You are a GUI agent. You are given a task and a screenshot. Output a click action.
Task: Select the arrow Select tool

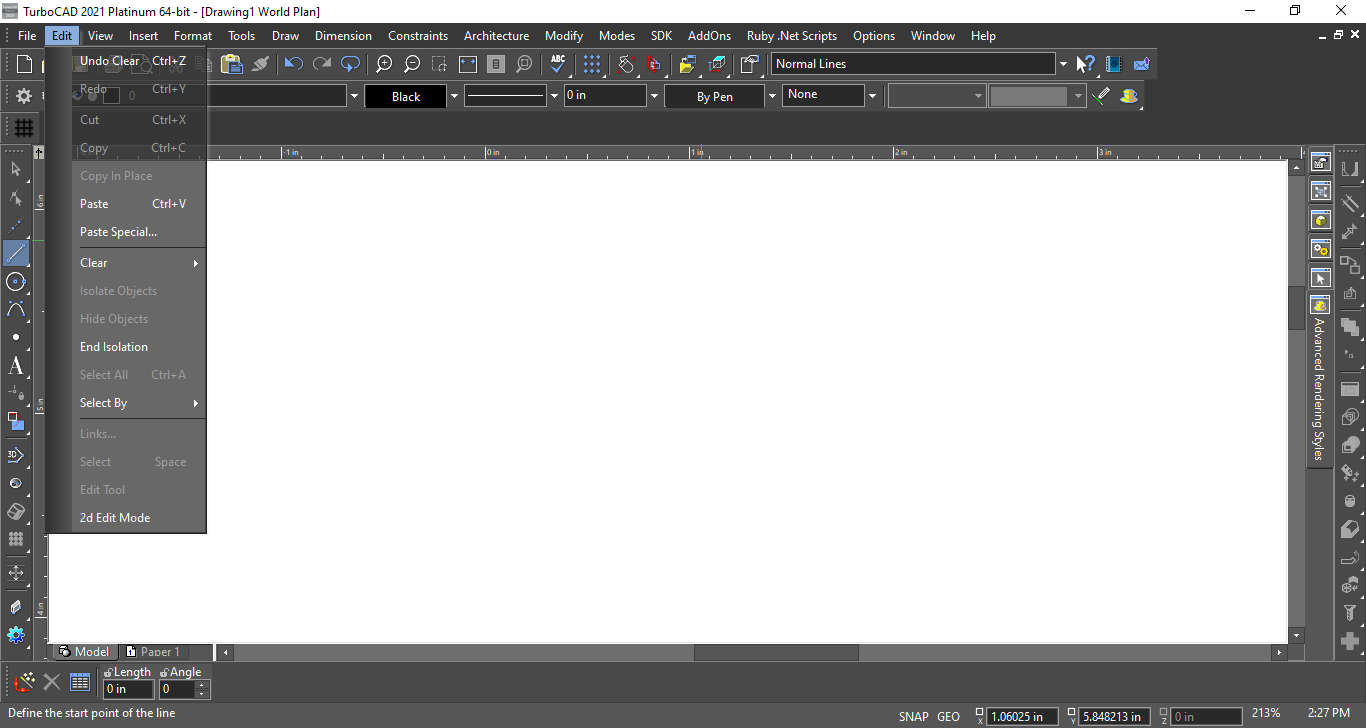[x=16, y=169]
